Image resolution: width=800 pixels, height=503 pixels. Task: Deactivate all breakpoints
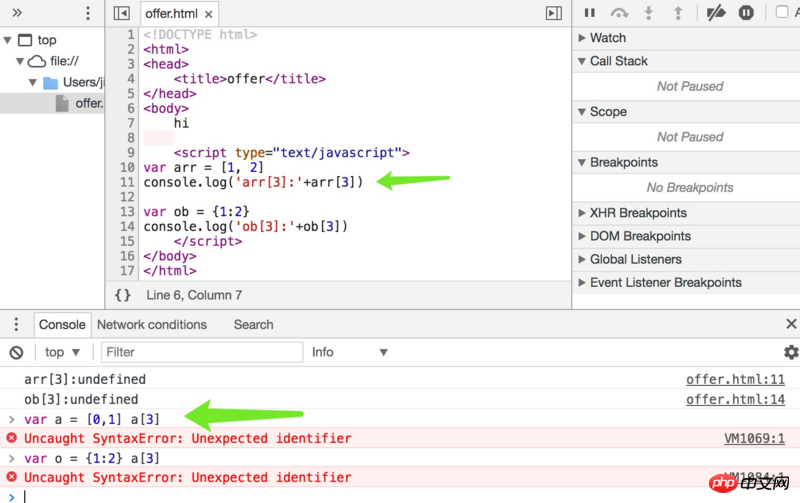coord(716,13)
